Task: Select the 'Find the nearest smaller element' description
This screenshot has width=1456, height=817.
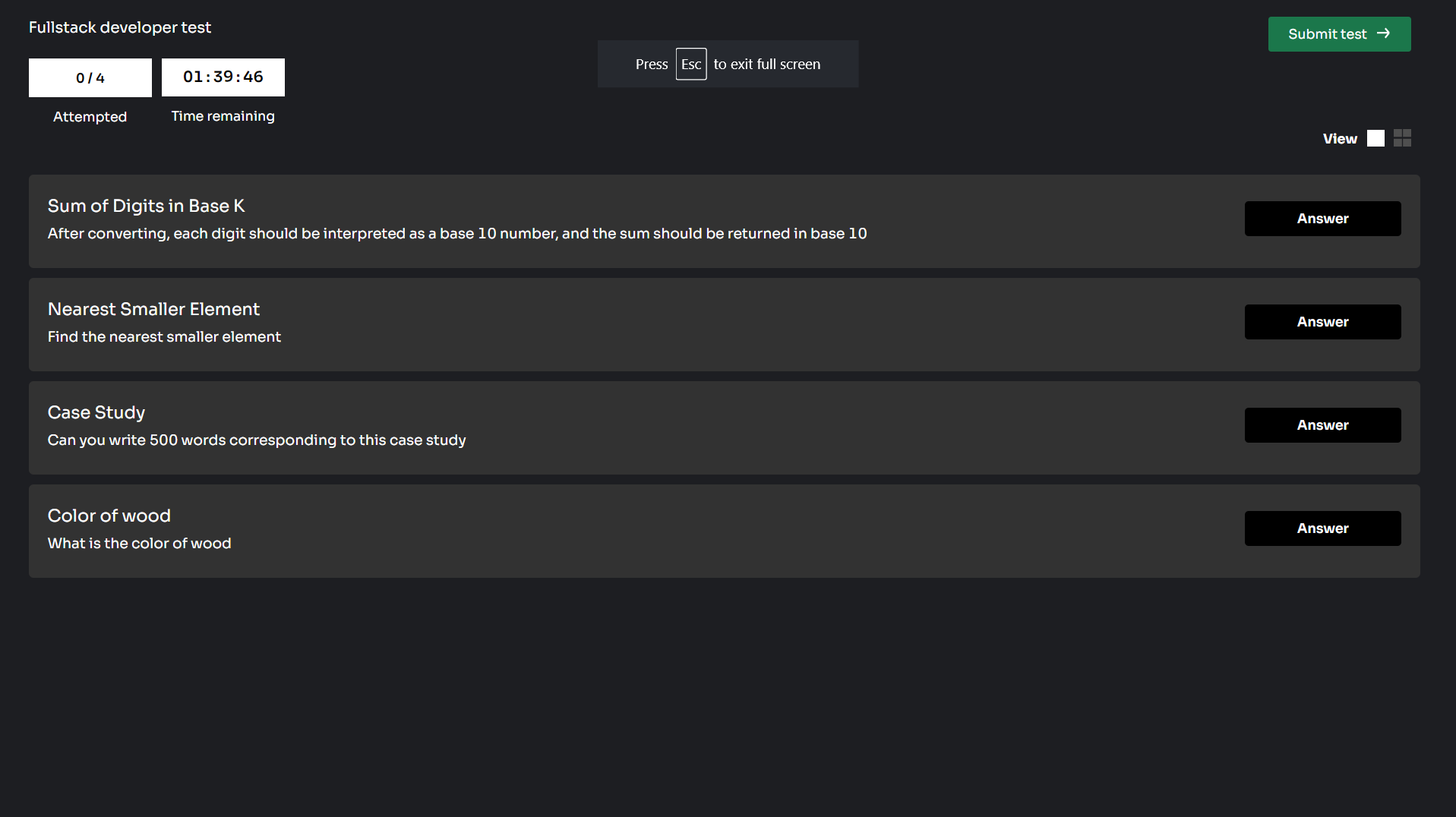Action: pos(164,336)
